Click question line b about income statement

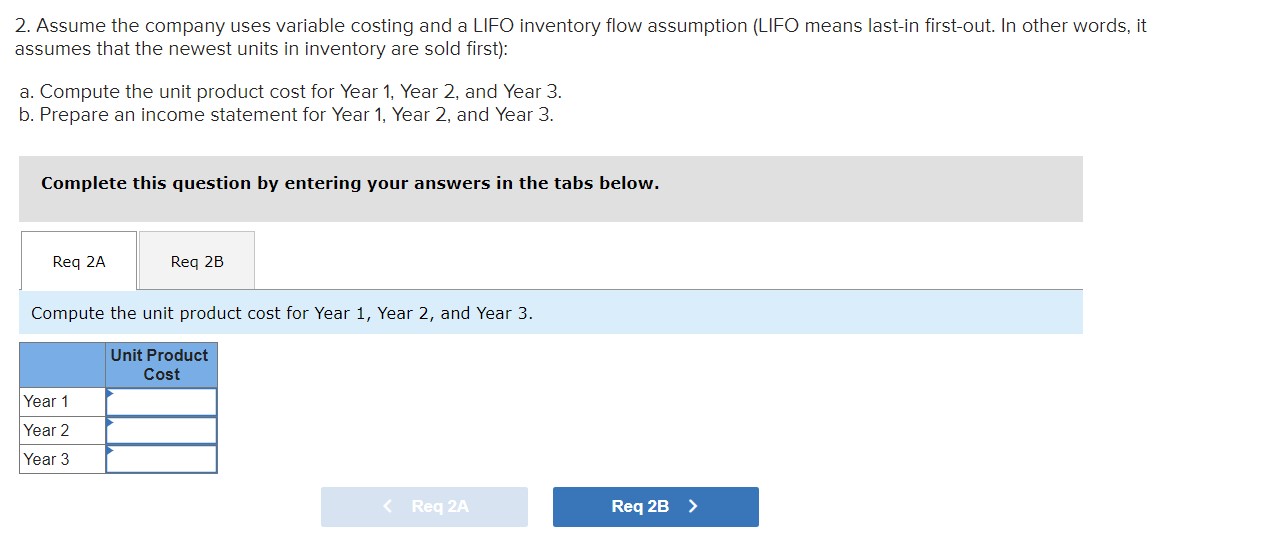(x=286, y=115)
